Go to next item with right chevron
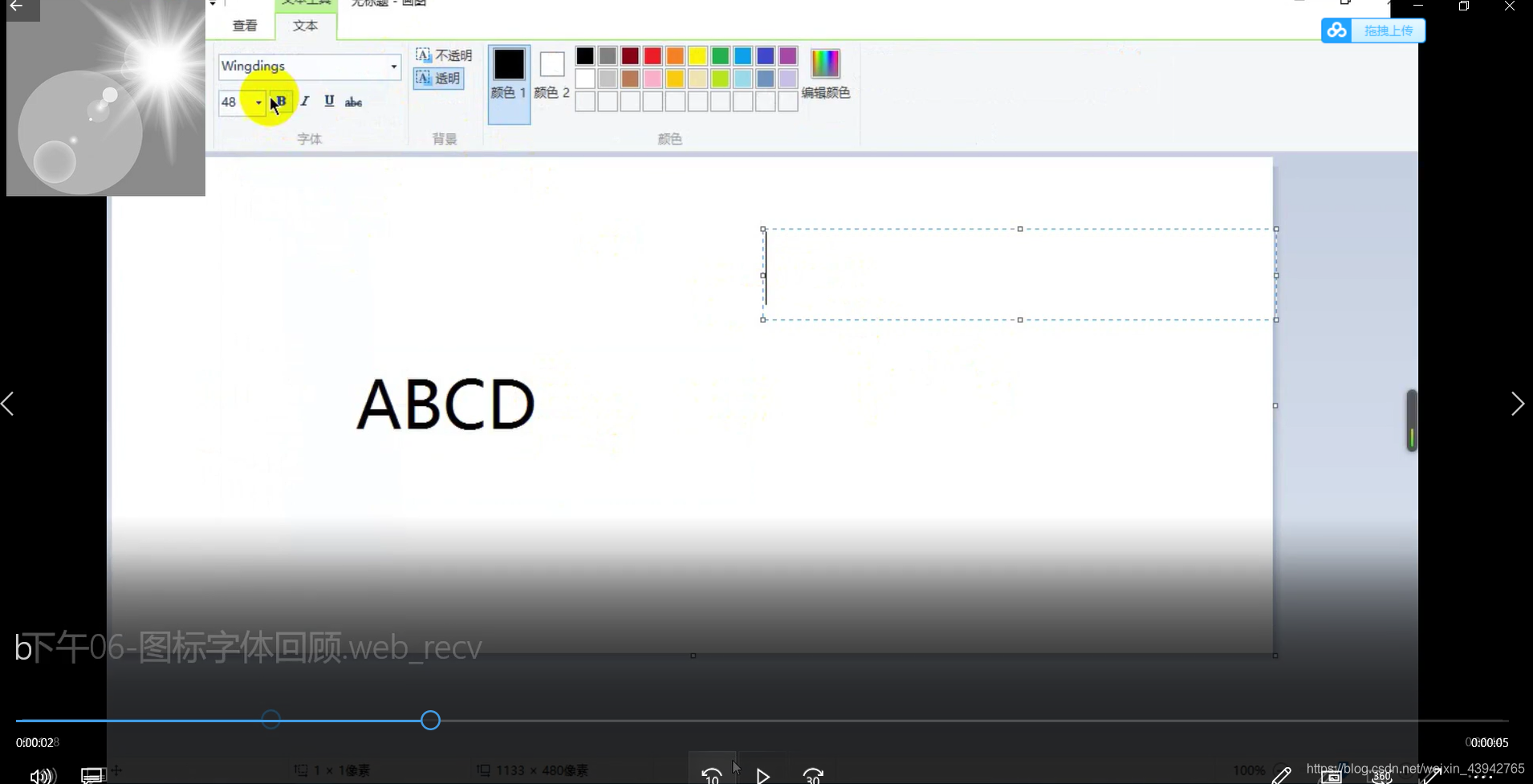Viewport: 1533px width, 784px height. click(x=1517, y=404)
